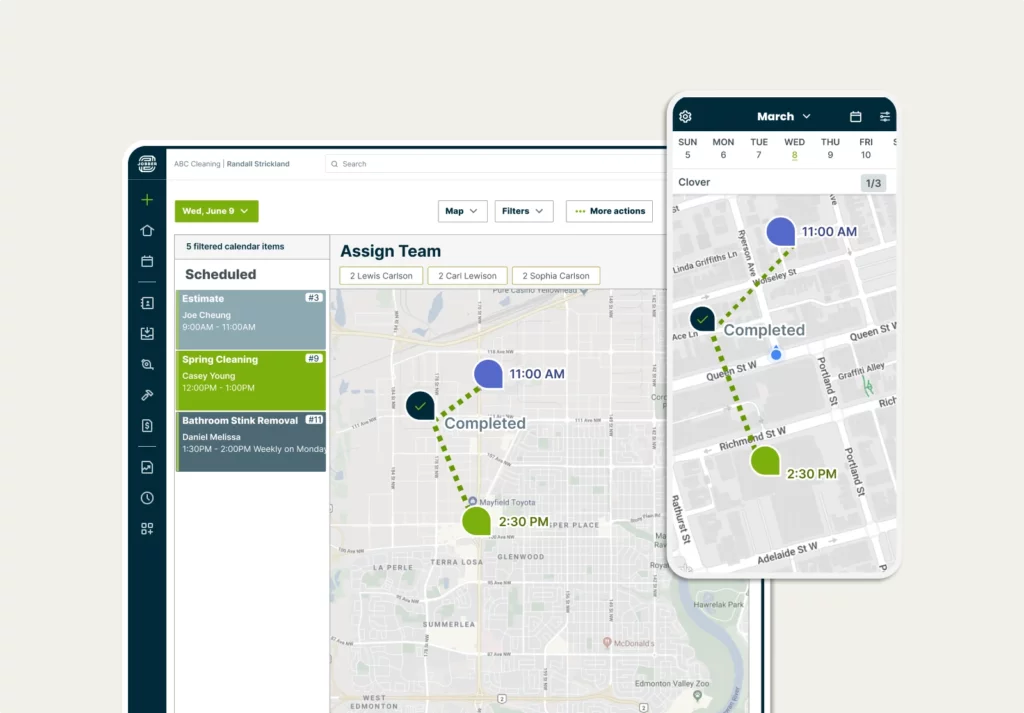Expand the Filters dropdown
The height and width of the screenshot is (713, 1024).
524,211
